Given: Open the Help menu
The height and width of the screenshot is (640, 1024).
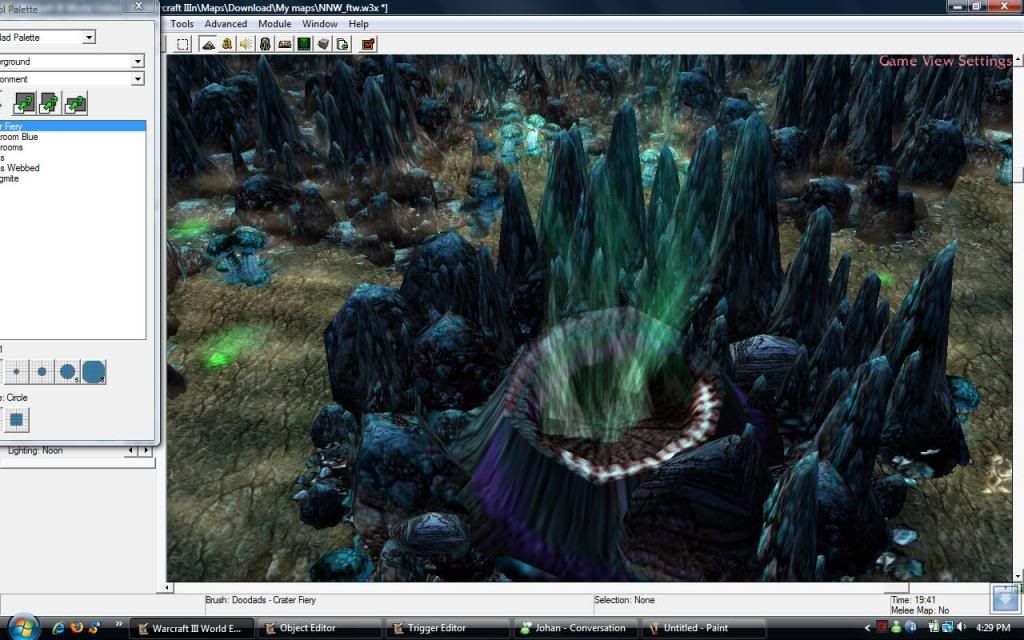Looking at the screenshot, I should (x=359, y=24).
